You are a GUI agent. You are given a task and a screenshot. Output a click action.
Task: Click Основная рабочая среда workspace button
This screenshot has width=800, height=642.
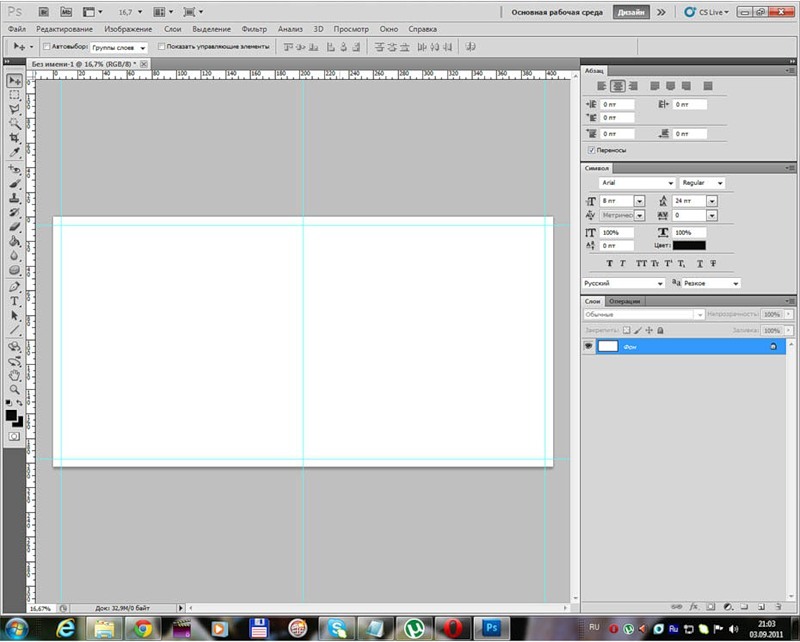click(x=557, y=12)
